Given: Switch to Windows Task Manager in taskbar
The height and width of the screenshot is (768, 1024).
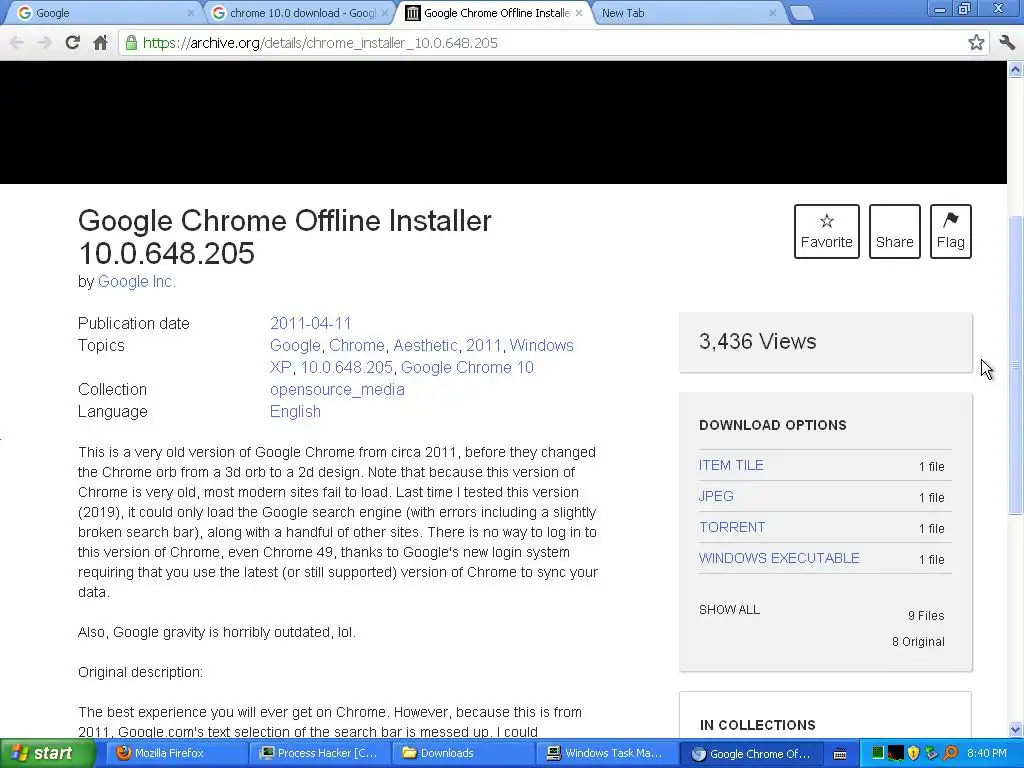Looking at the screenshot, I should [606, 754].
